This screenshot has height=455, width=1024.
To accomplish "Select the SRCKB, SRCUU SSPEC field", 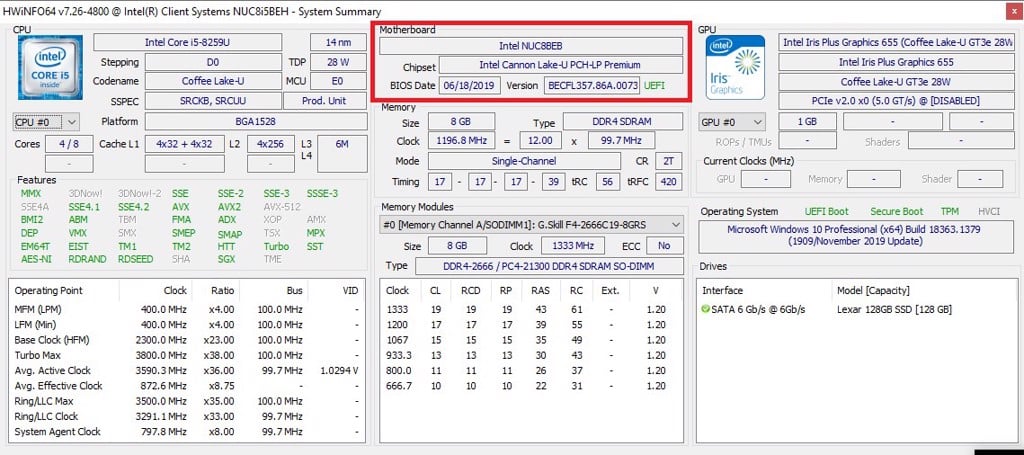I will [213, 101].
